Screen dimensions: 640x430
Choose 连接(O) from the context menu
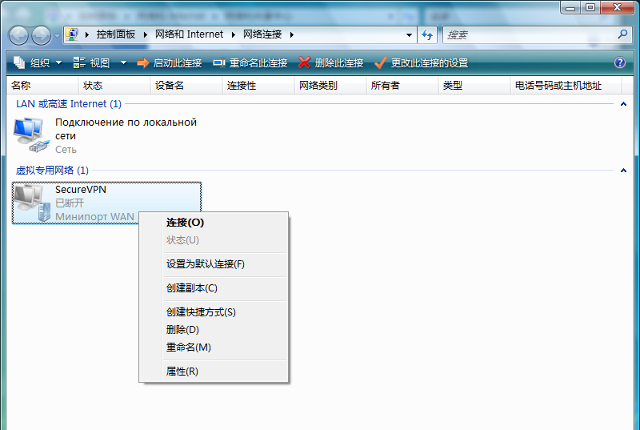click(x=185, y=222)
